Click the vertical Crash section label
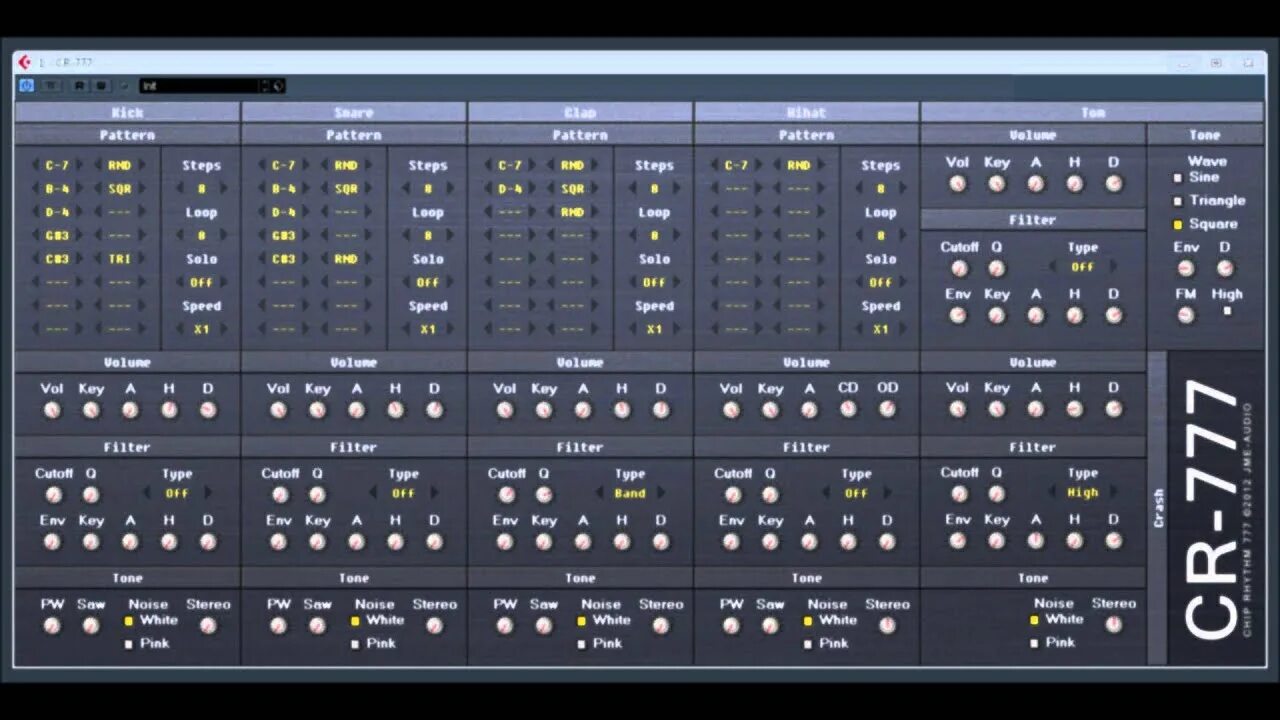The height and width of the screenshot is (720, 1280). tap(1158, 508)
